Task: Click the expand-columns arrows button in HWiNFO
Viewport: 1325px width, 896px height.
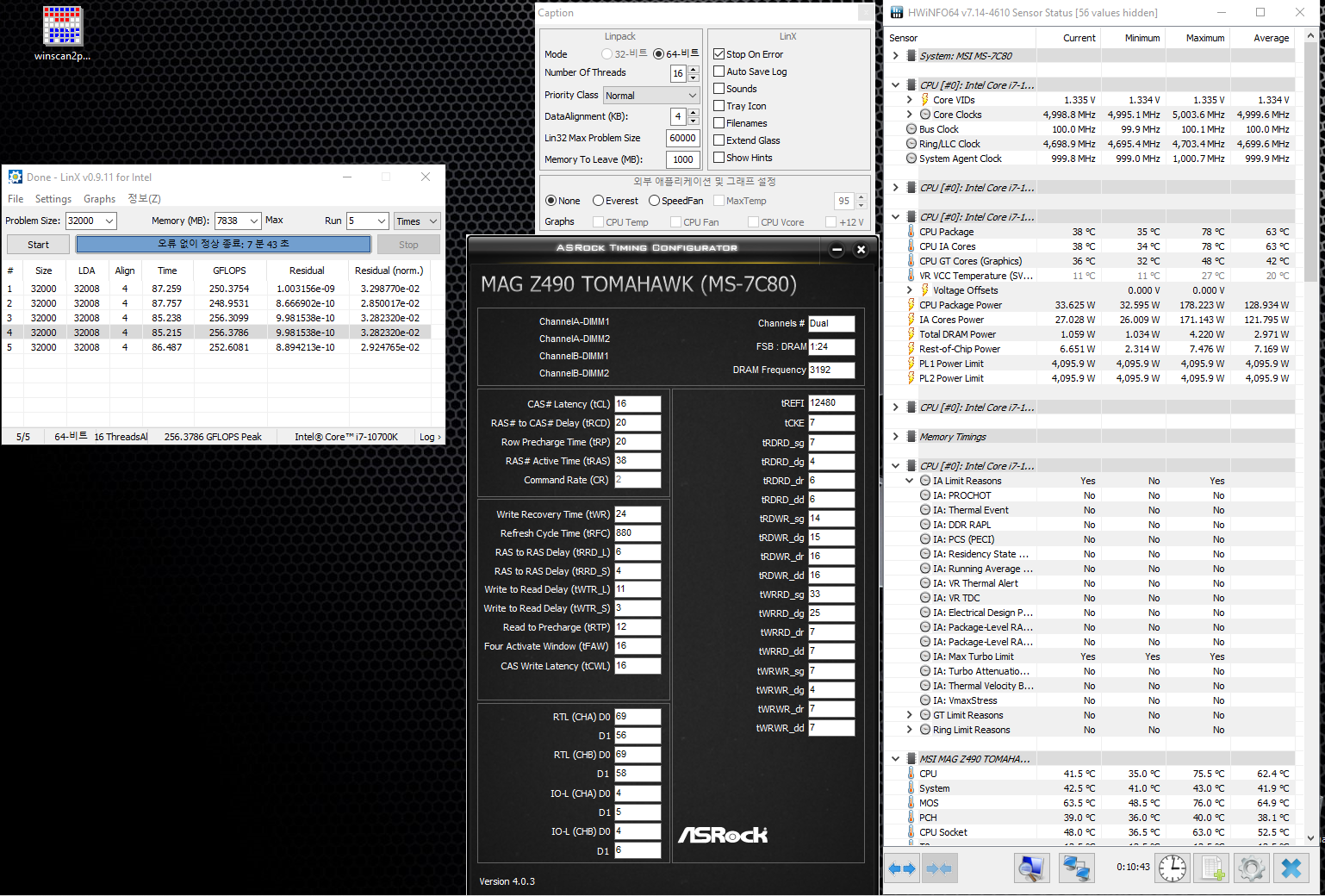Action: click(902, 868)
